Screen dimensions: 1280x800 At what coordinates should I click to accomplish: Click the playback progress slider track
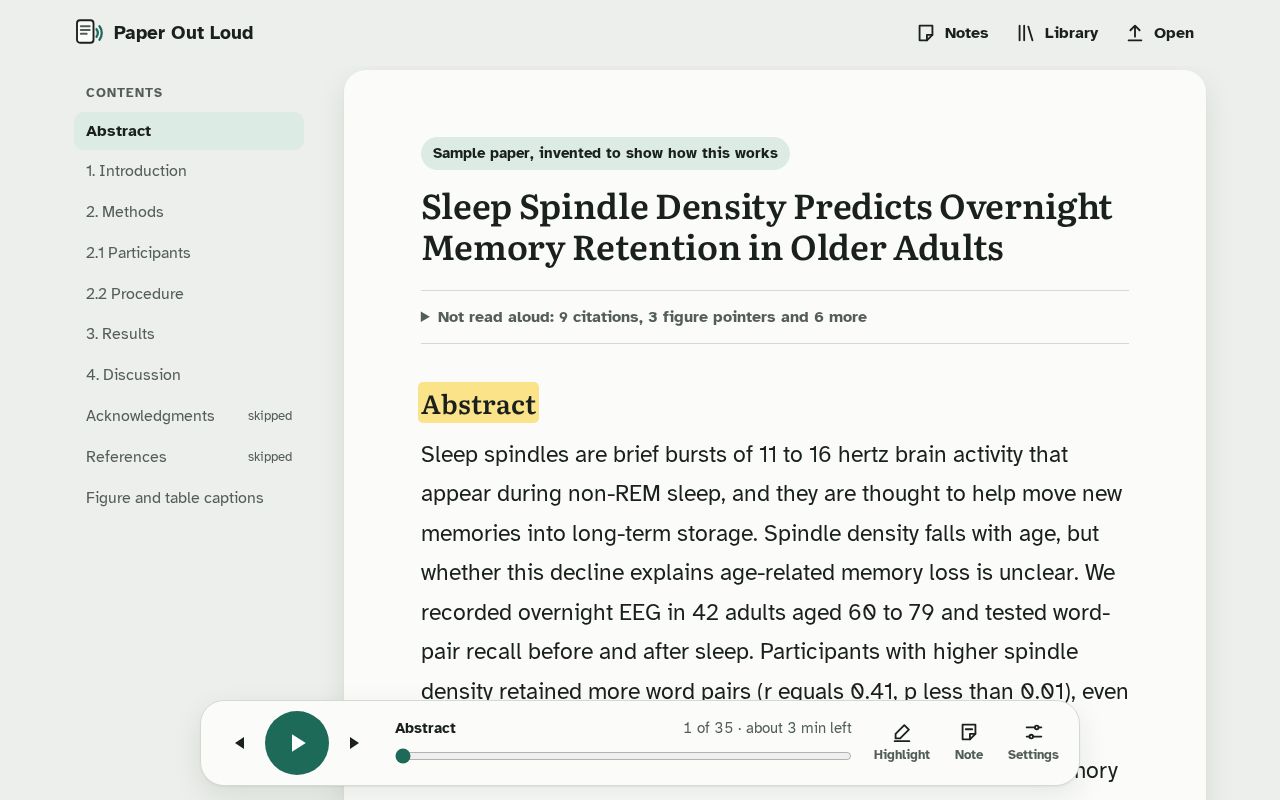(x=623, y=756)
